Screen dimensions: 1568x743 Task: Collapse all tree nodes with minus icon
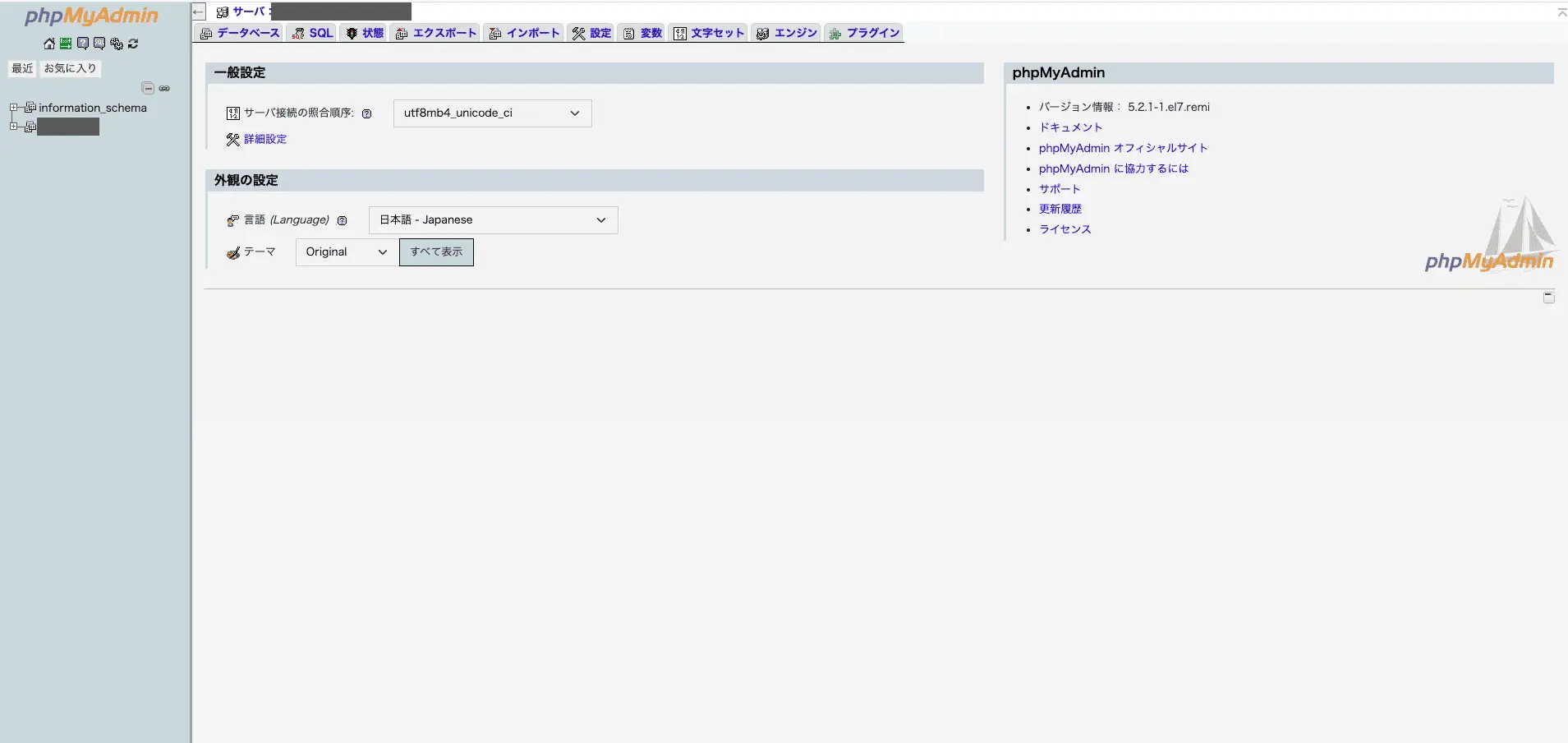click(x=148, y=88)
